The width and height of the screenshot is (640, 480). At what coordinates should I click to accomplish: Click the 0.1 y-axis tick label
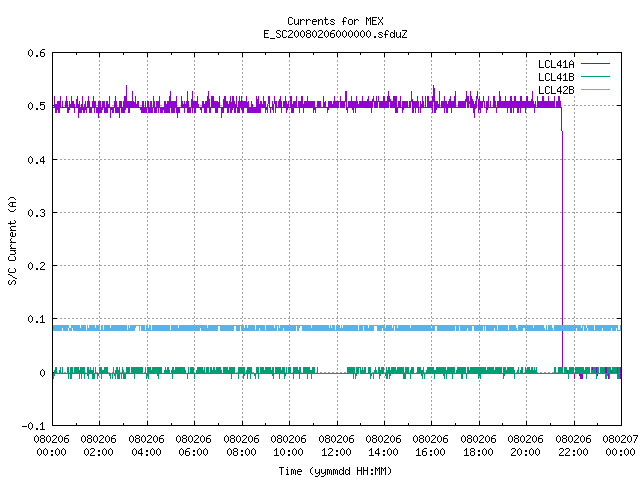[36, 319]
